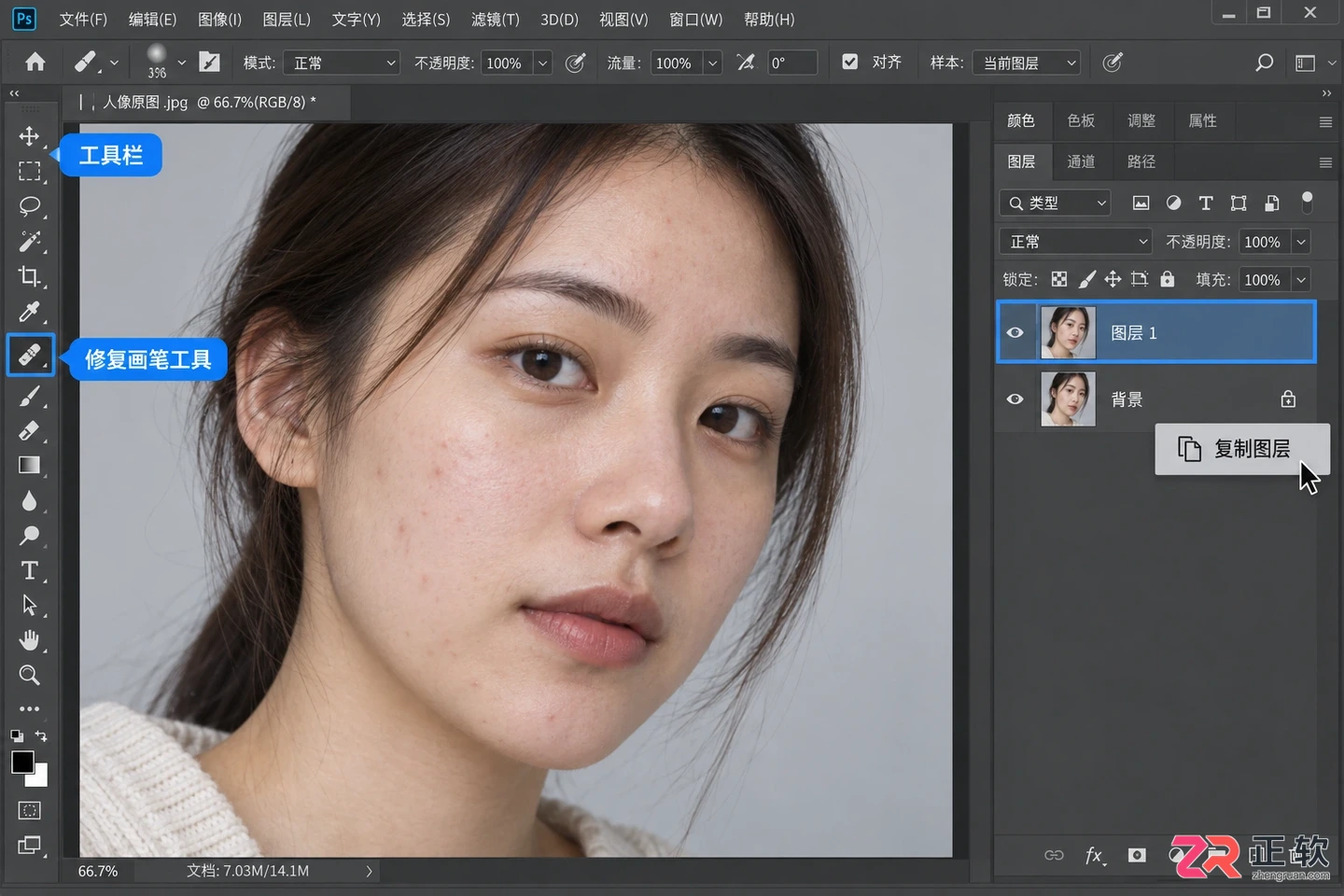
Task: Click the background white color swatch
Action: coord(39,777)
